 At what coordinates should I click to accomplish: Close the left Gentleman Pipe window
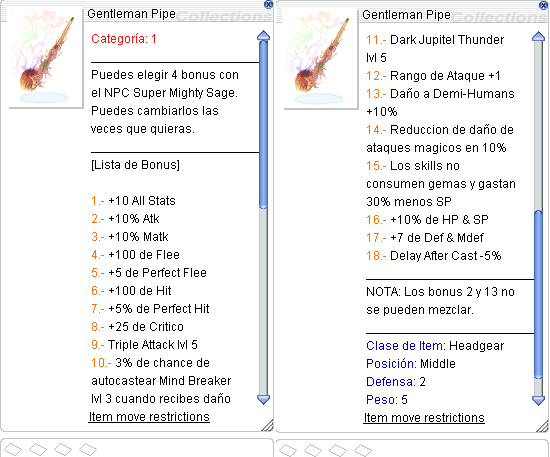point(268,4)
